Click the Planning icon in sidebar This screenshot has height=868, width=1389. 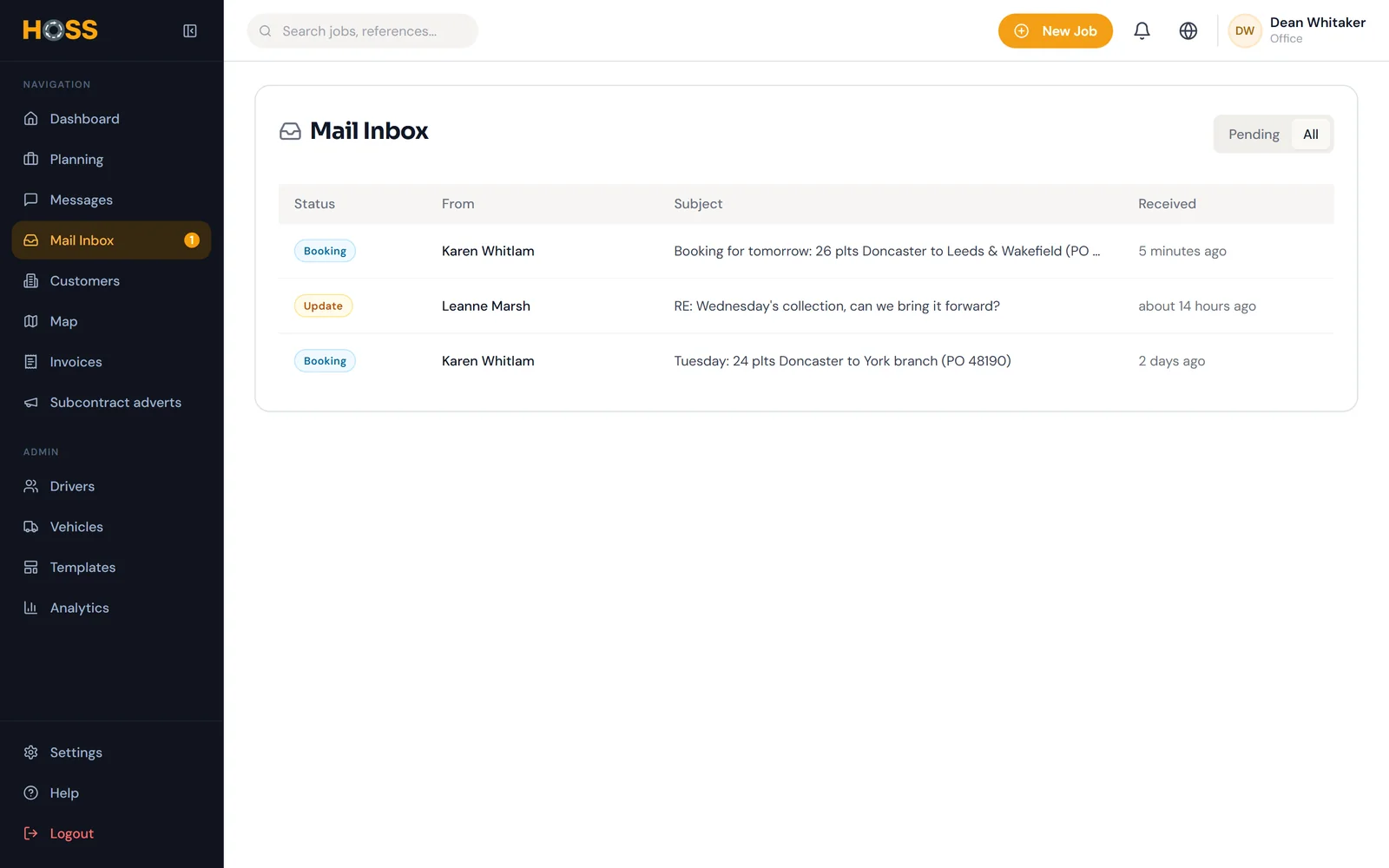click(31, 159)
